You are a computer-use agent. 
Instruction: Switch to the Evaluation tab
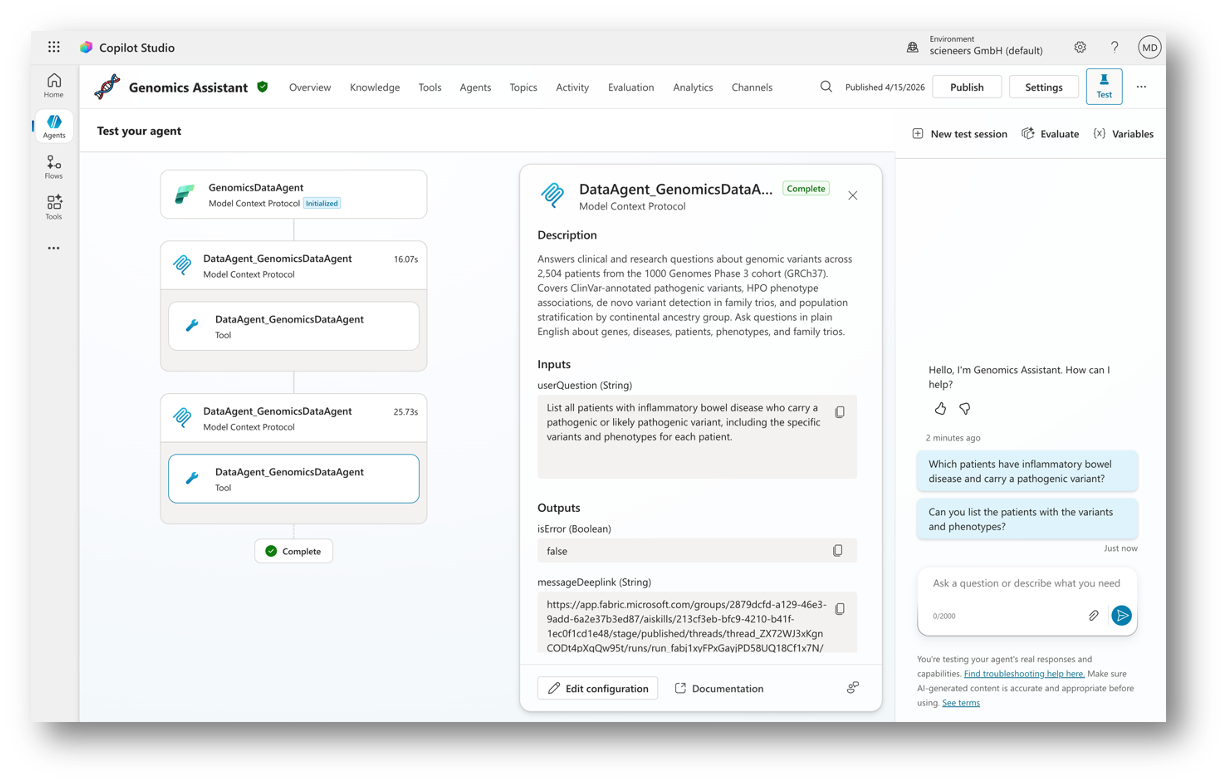coord(631,87)
